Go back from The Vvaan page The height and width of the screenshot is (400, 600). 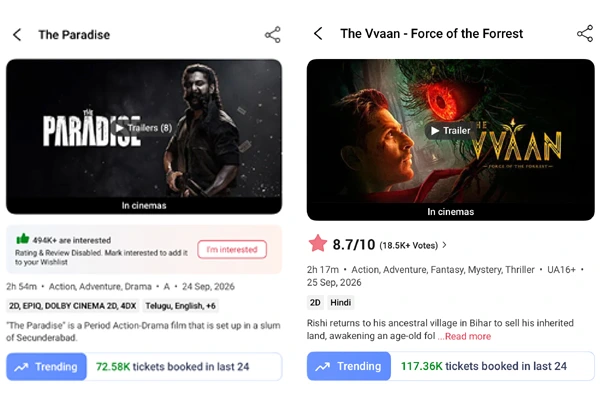click(318, 33)
